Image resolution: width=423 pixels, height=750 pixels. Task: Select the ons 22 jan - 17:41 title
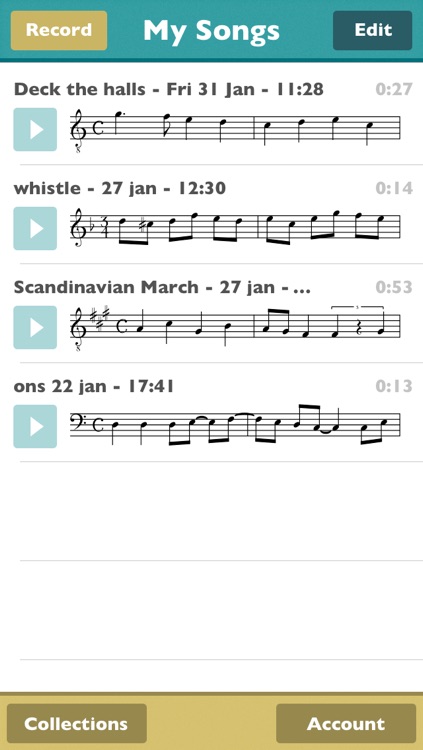94,386
